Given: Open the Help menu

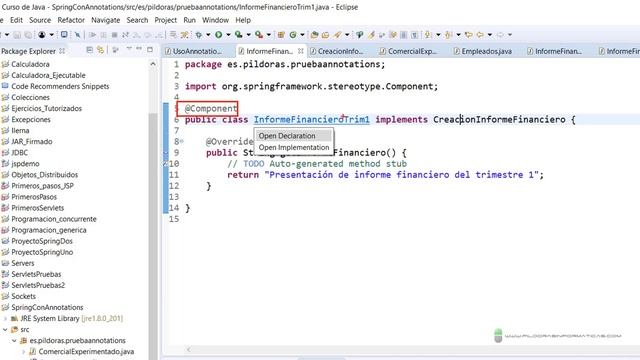Looking at the screenshot, I should [x=243, y=20].
